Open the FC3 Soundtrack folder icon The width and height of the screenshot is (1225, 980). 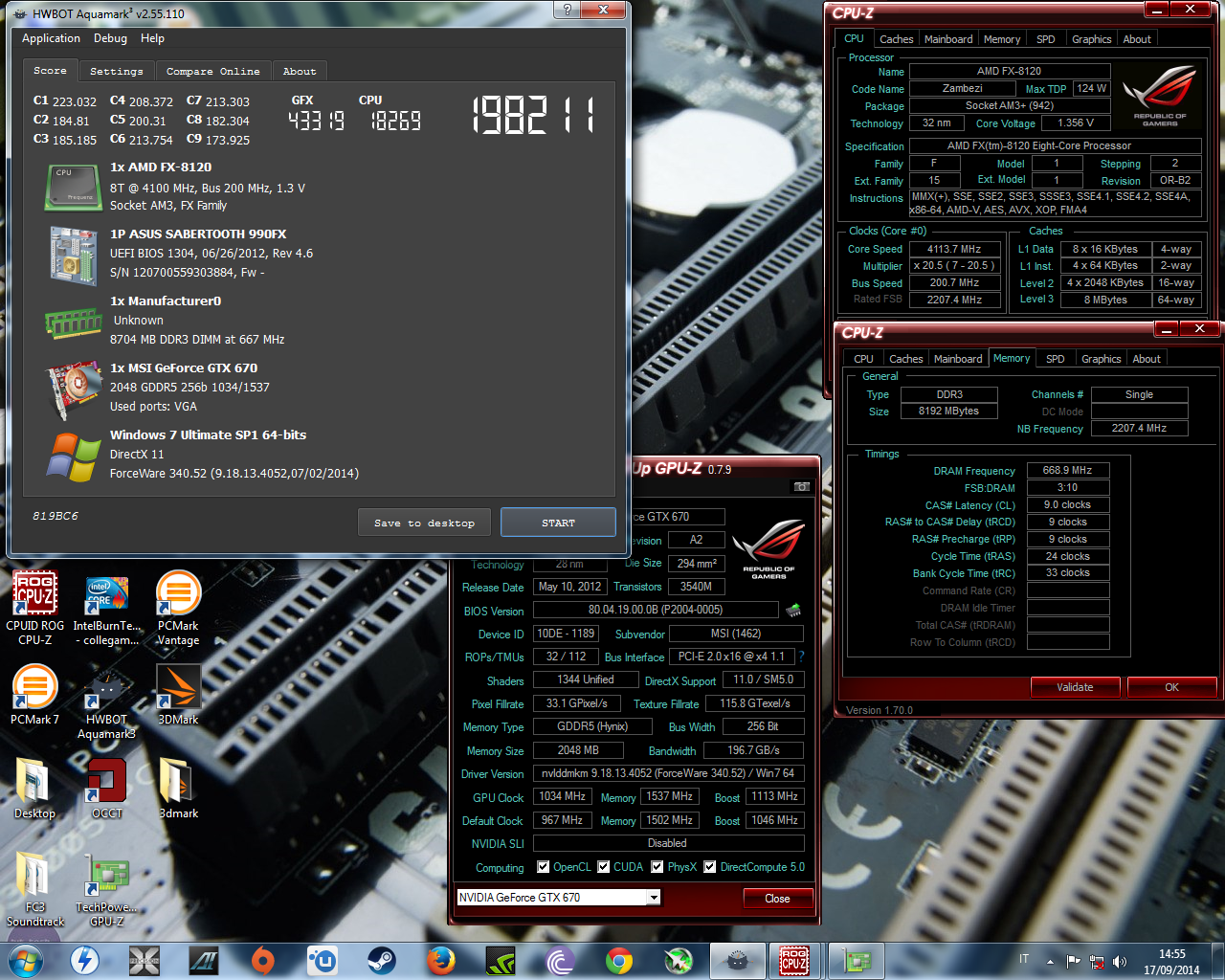pos(35,889)
